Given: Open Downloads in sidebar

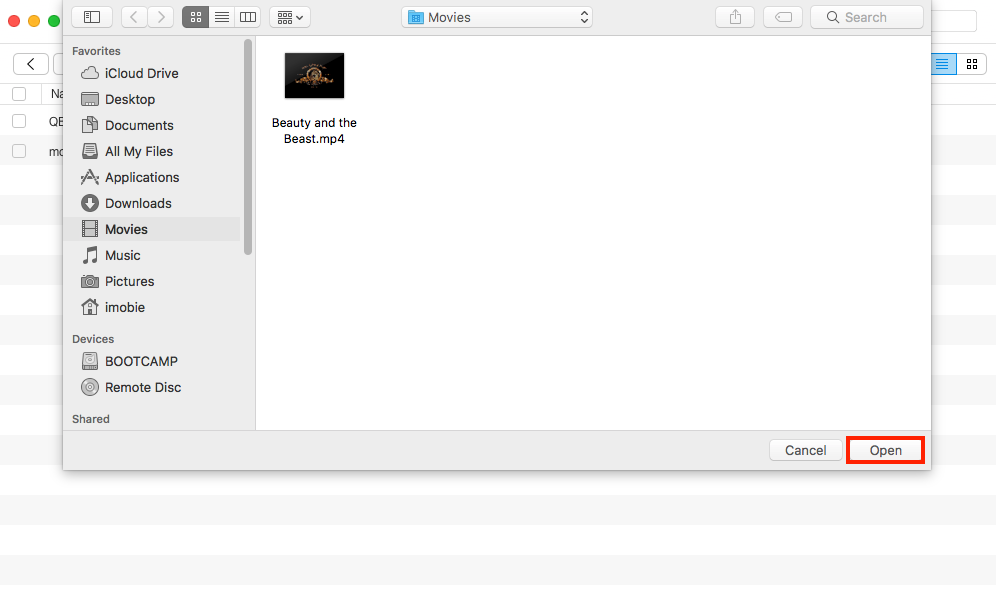Looking at the screenshot, I should 152,203.
